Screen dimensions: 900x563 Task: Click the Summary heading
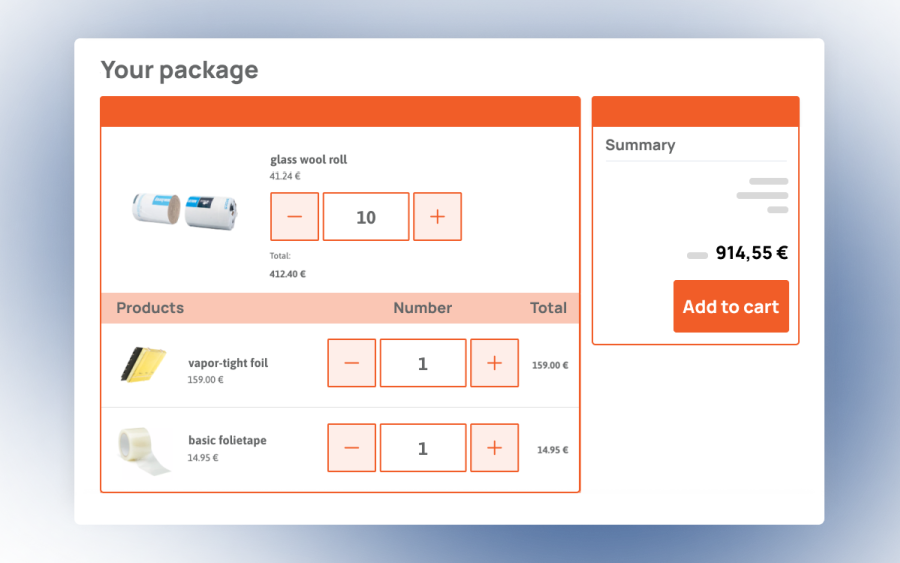click(640, 145)
